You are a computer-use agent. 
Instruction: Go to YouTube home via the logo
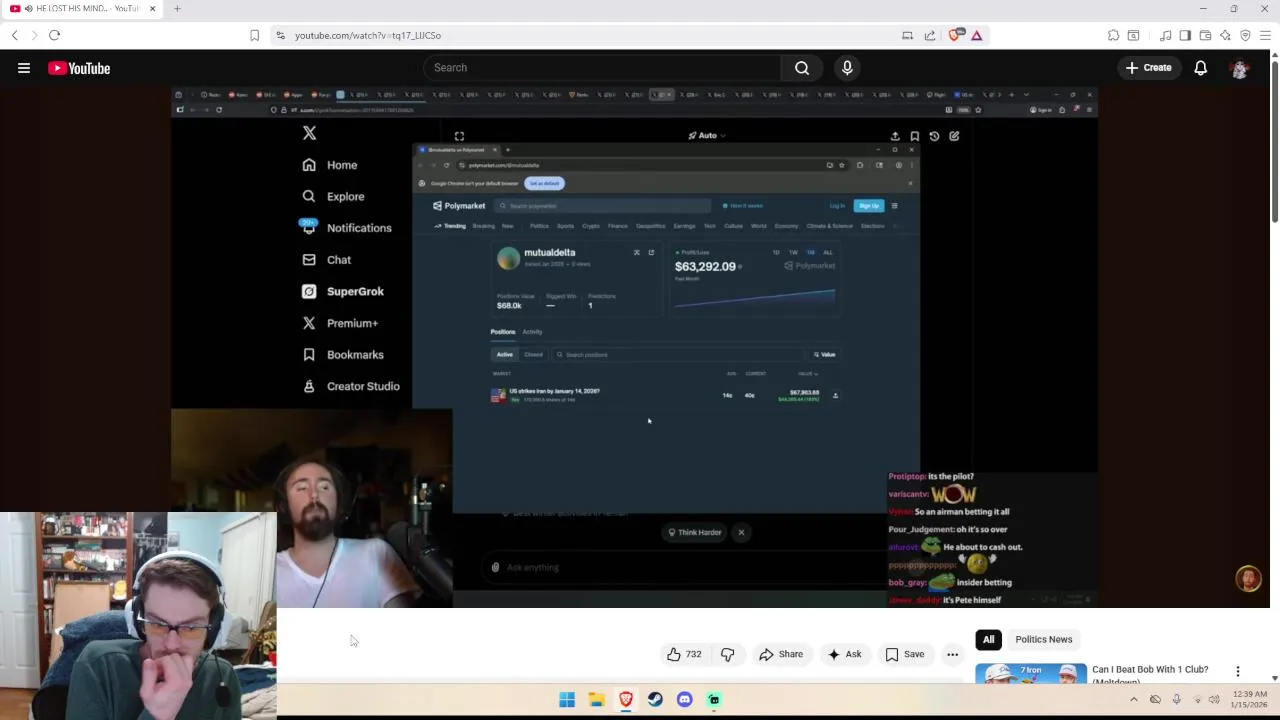tap(79, 68)
